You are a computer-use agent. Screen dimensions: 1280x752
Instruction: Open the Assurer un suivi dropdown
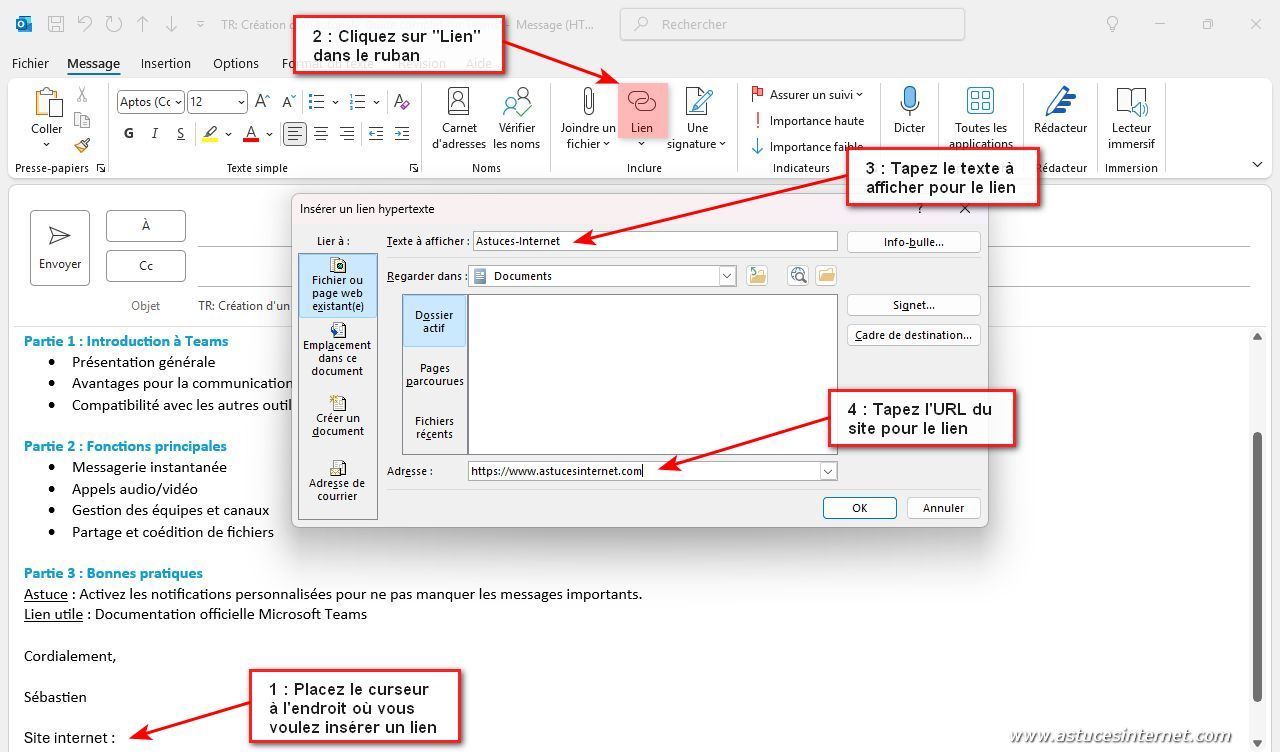[808, 95]
